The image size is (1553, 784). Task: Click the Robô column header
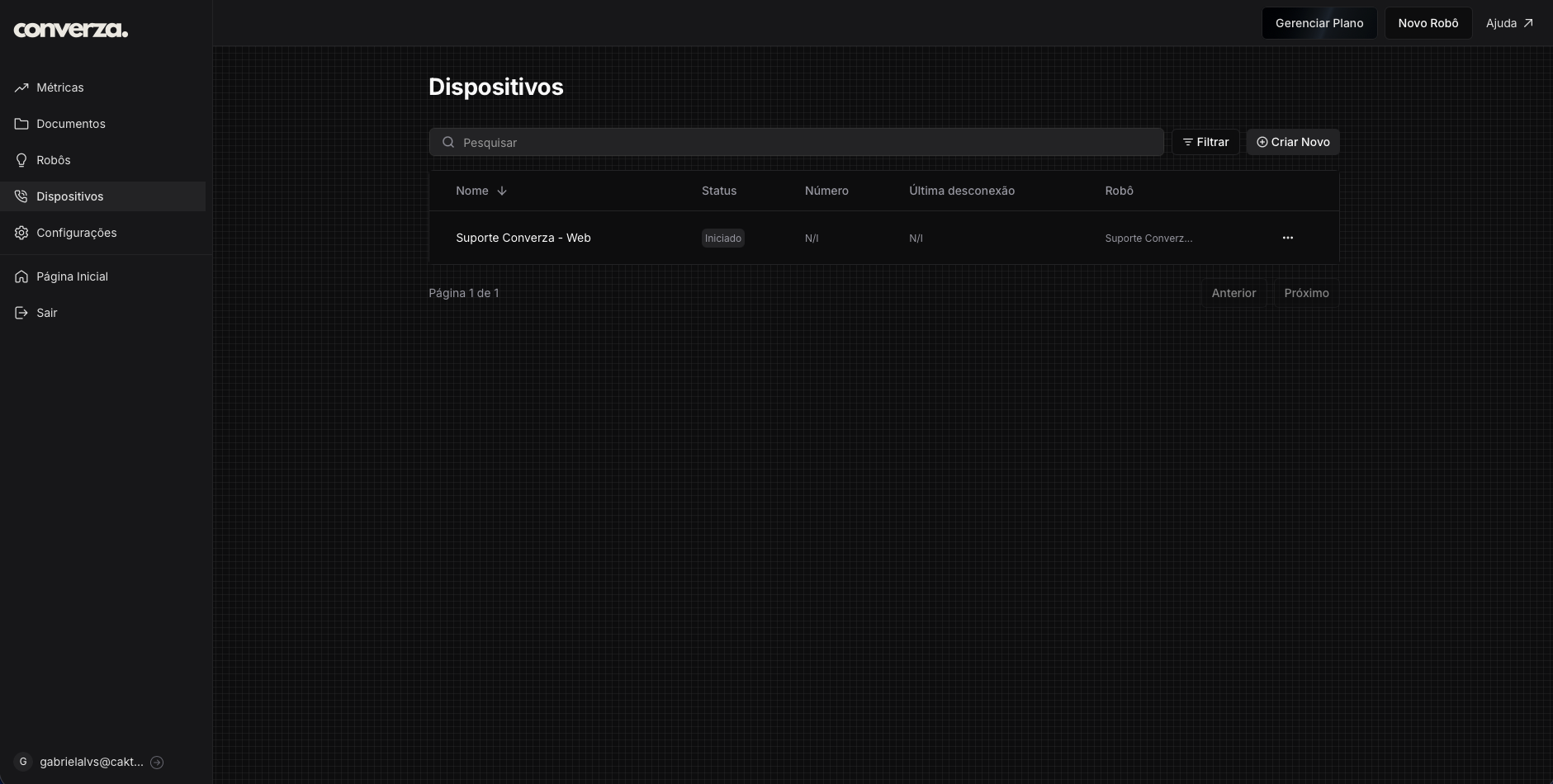pyautogui.click(x=1120, y=191)
